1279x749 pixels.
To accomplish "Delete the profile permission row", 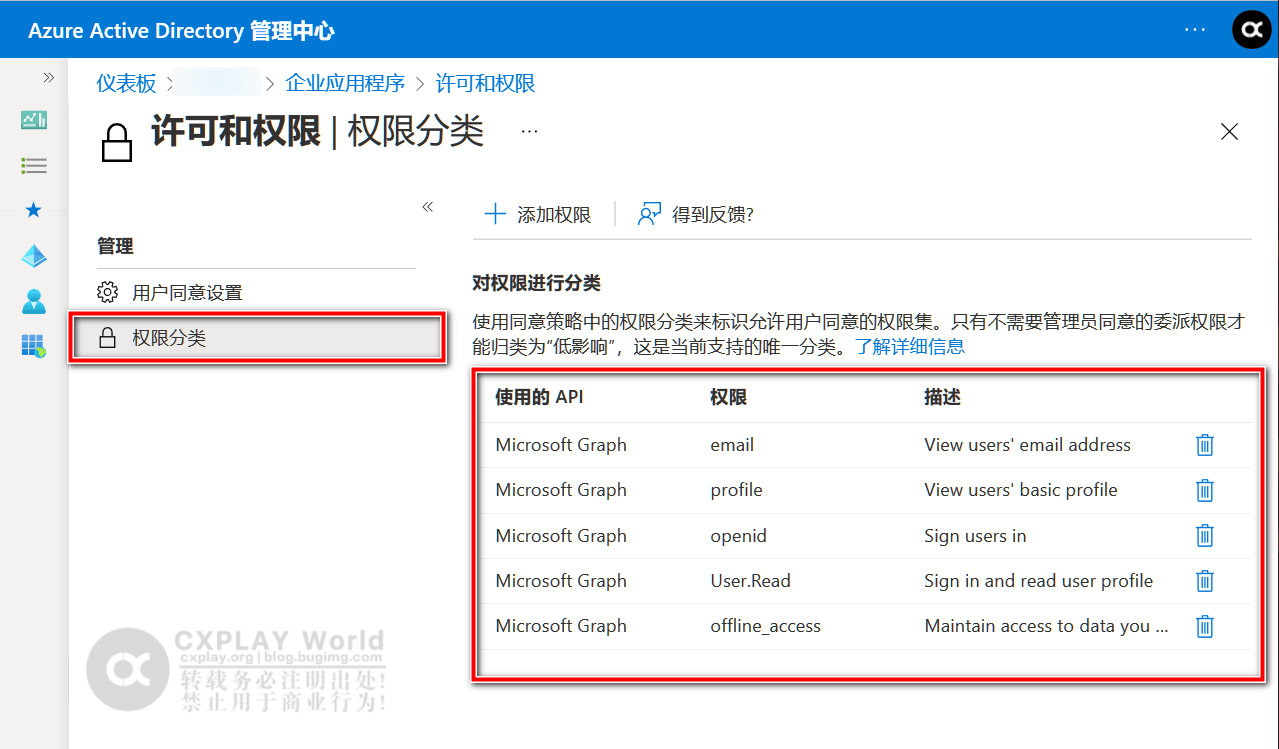I will tap(1205, 490).
